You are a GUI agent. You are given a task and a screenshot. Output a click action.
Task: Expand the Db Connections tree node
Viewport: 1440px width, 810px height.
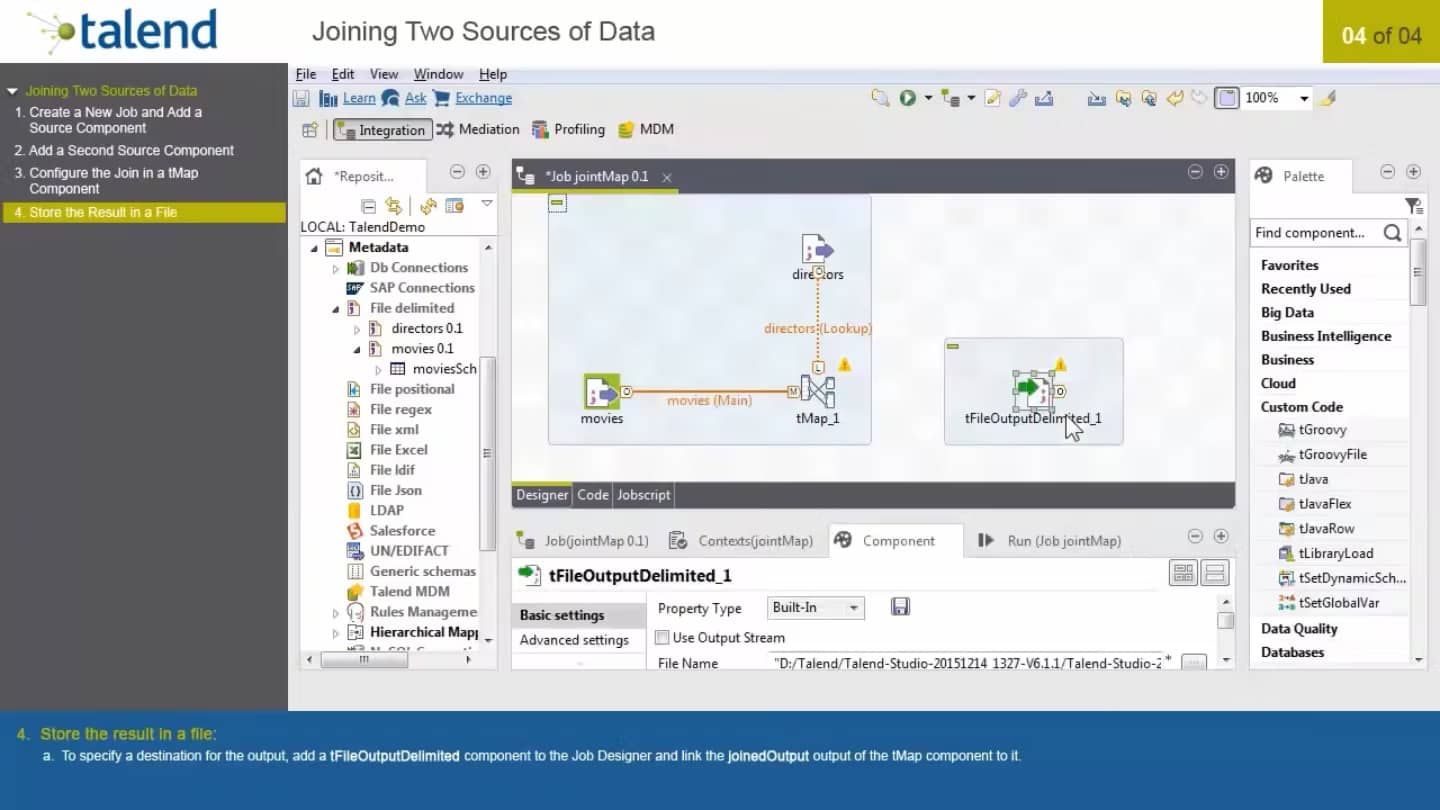(336, 268)
